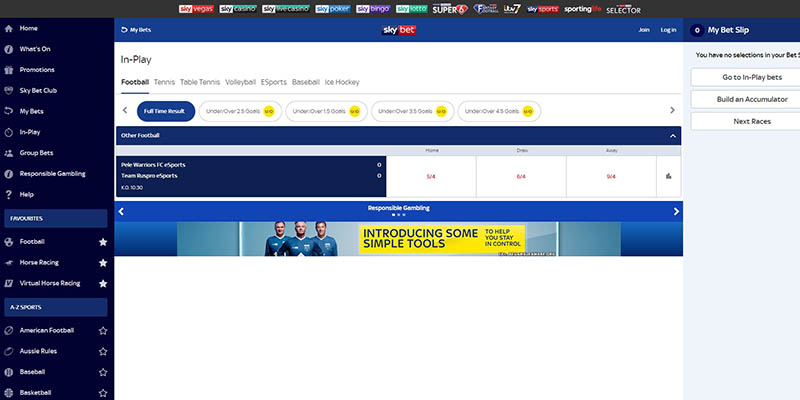This screenshot has width=800, height=400.
Task: Favourite Basketball using its star
Action: [103, 393]
